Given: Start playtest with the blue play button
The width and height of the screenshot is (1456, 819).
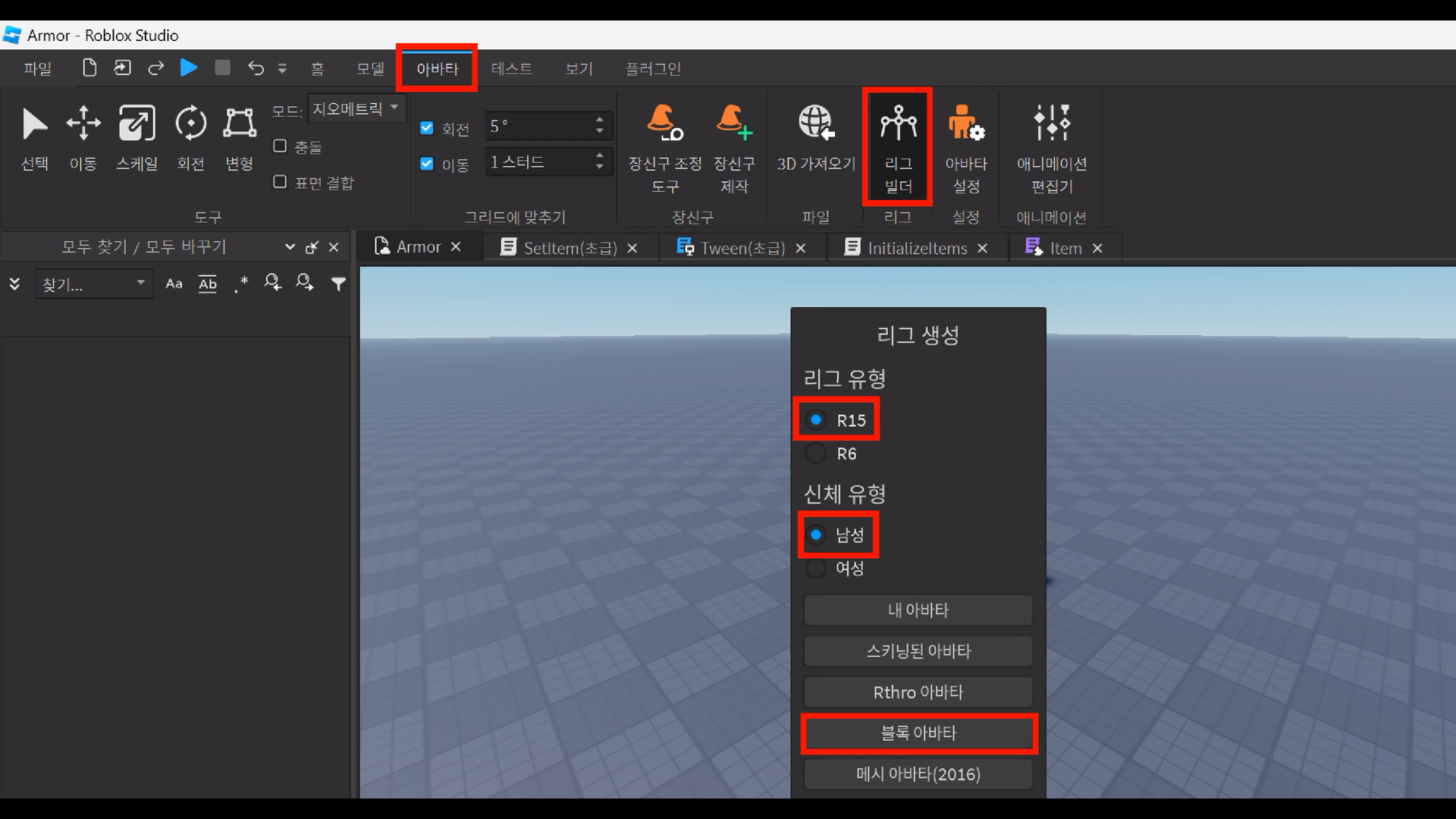Looking at the screenshot, I should click(189, 68).
